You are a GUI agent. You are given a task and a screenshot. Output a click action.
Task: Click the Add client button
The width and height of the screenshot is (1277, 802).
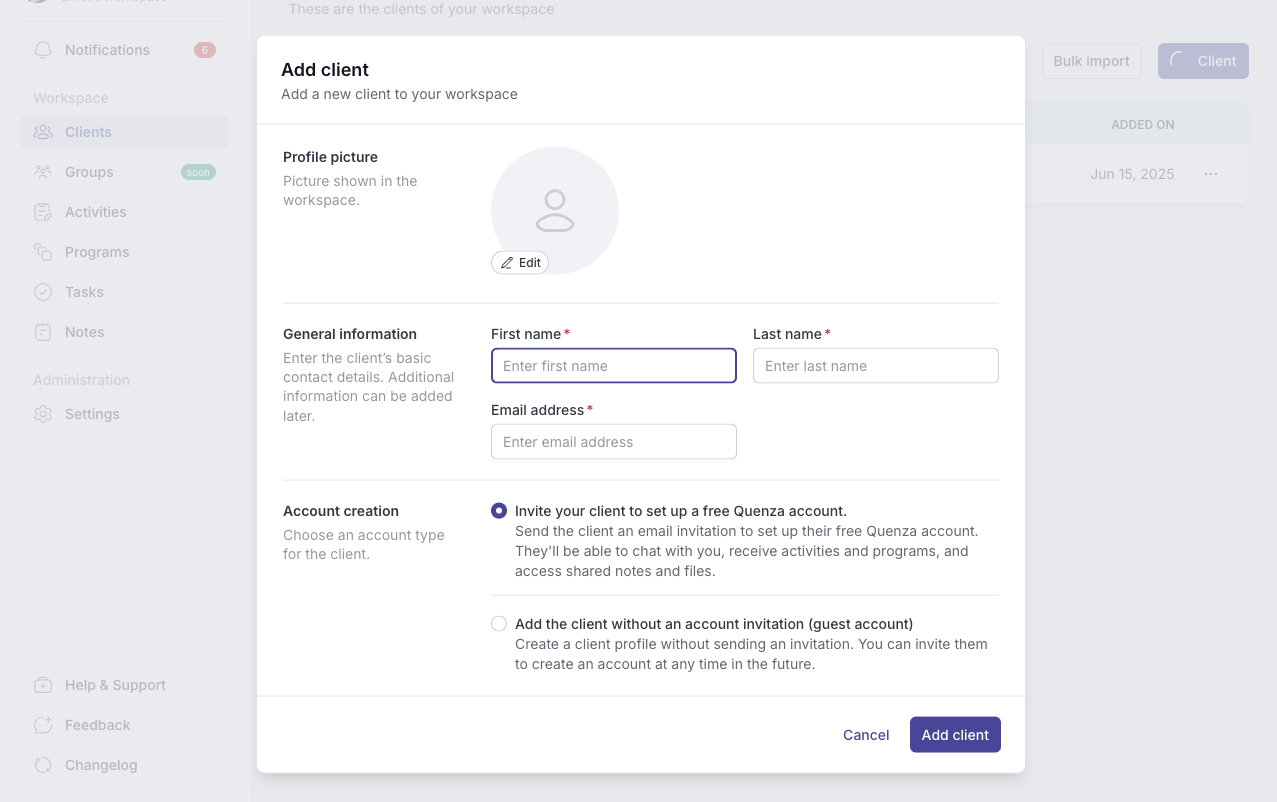955,735
